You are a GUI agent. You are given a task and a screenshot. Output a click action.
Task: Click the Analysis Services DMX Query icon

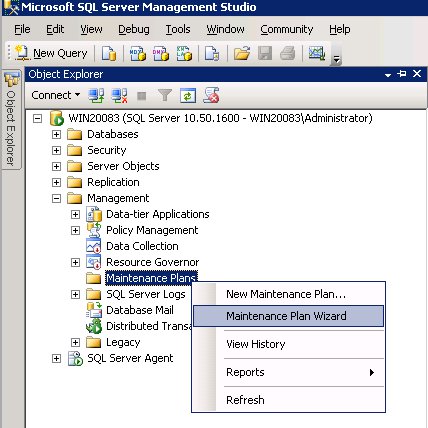[161, 53]
